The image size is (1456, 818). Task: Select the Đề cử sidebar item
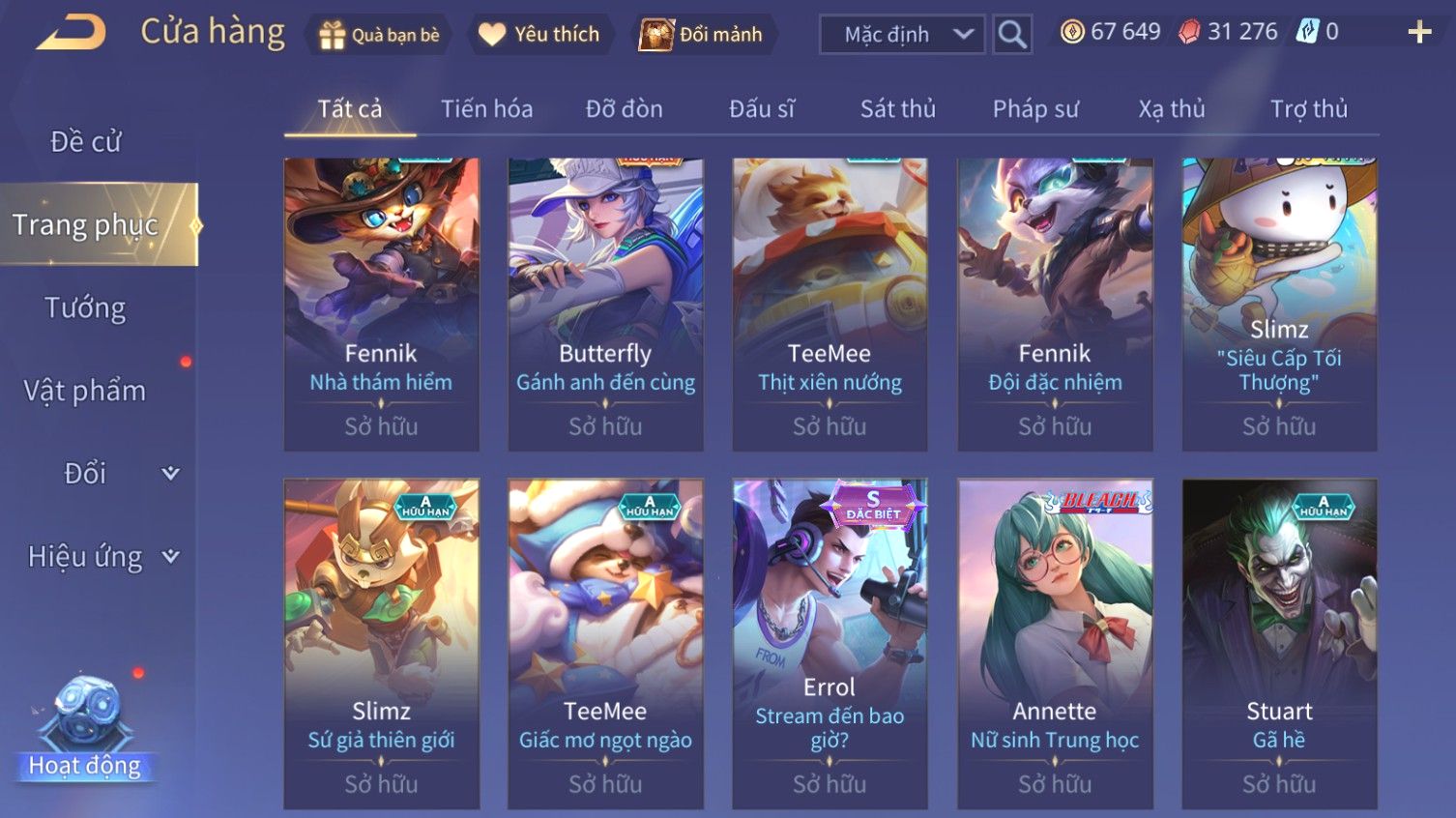(85, 141)
